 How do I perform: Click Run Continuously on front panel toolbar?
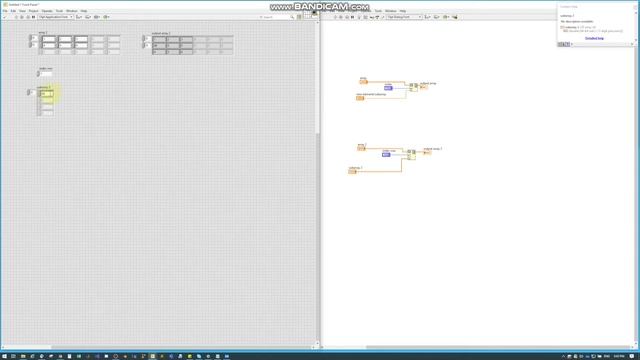tap(22, 17)
